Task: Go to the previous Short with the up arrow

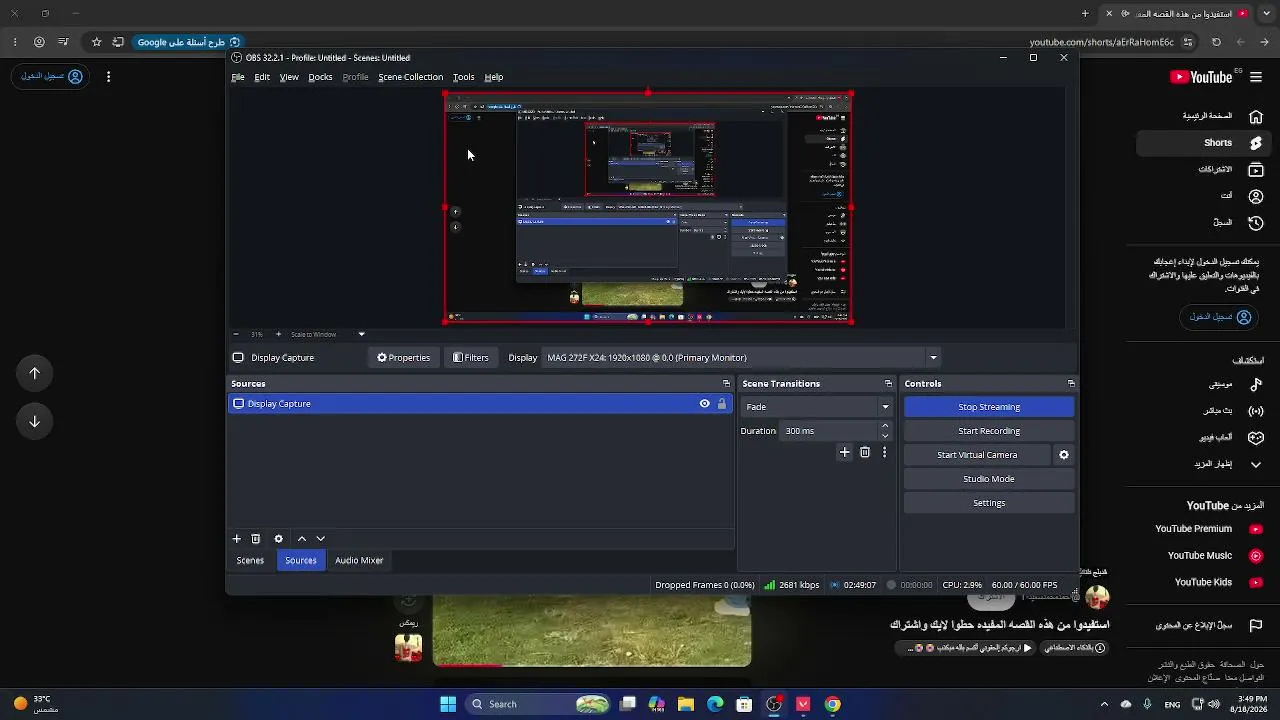Action: (x=34, y=373)
